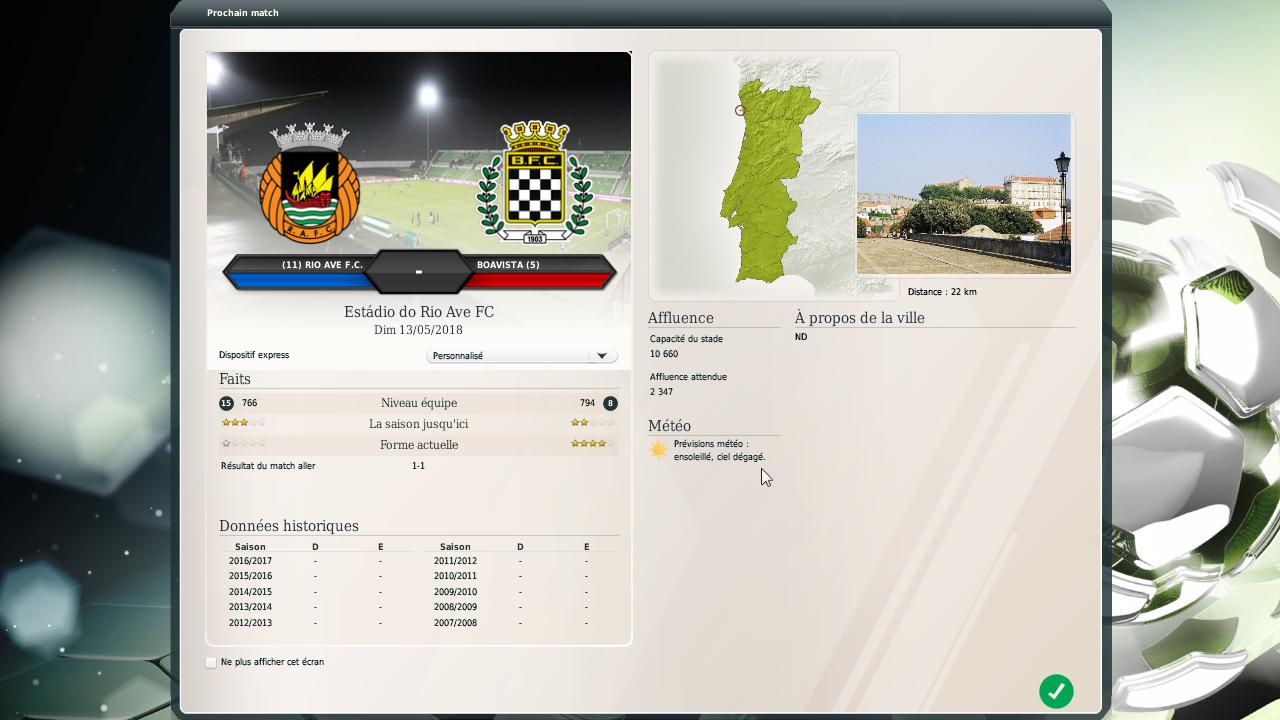Click the weather forecast text 'ensoleillé, ciel dégagé'
This screenshot has width=1280, height=720.
720,457
